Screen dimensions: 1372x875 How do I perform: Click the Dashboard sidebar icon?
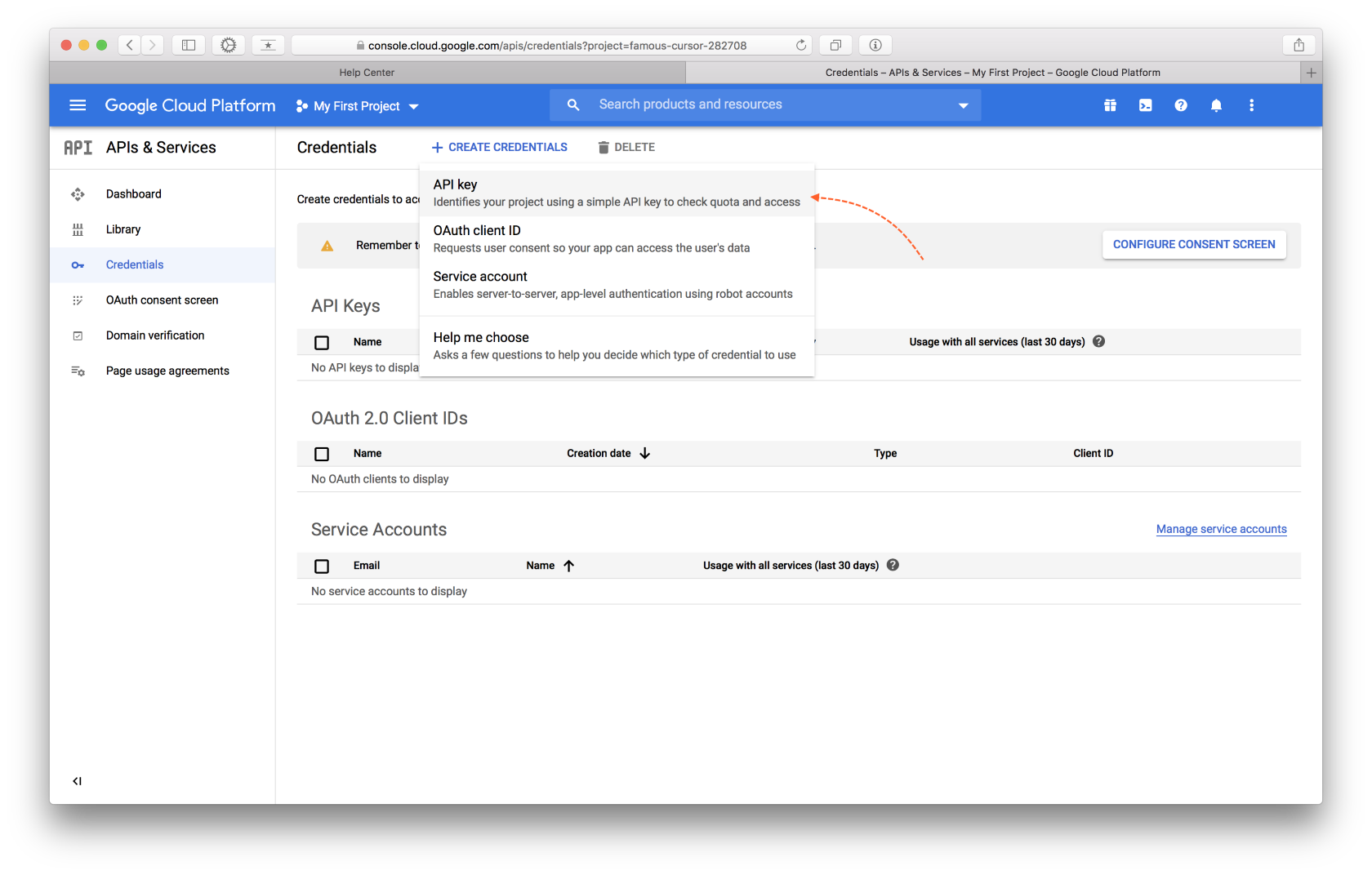[78, 194]
